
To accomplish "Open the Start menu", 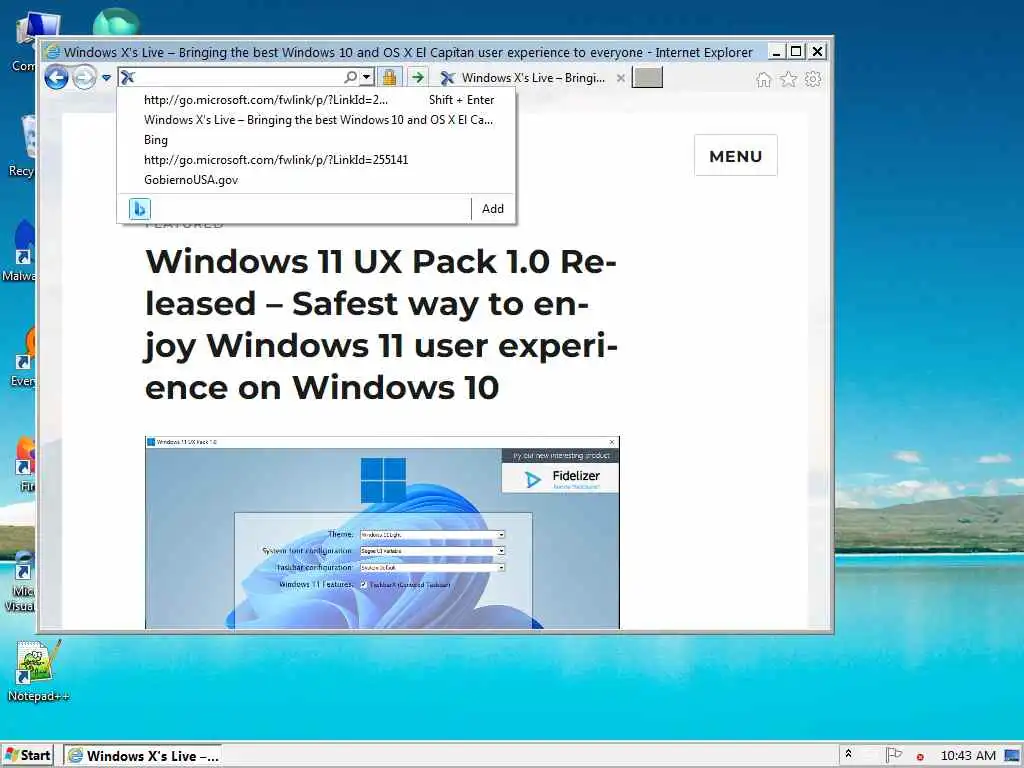I will (x=28, y=756).
